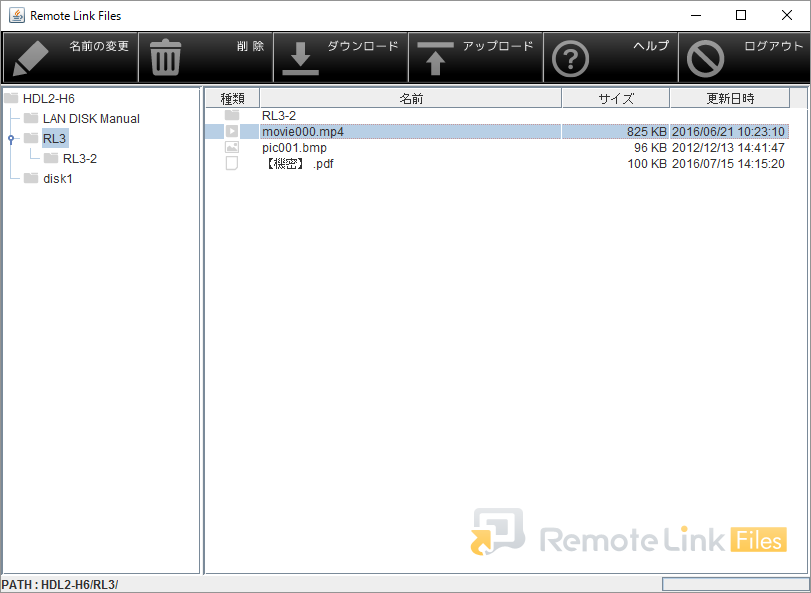Click the download arrow icon
This screenshot has height=593, width=811.
[x=300, y=59]
